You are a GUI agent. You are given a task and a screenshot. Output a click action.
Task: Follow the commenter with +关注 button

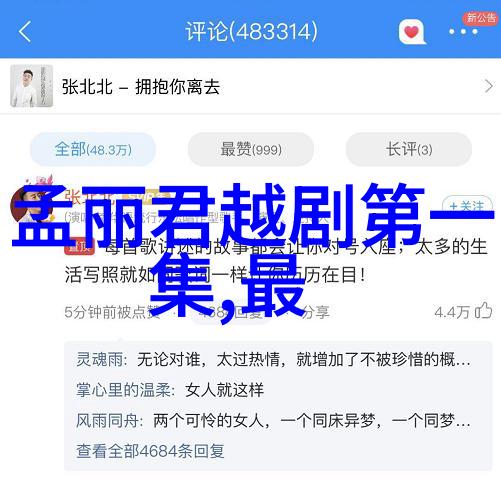467,207
